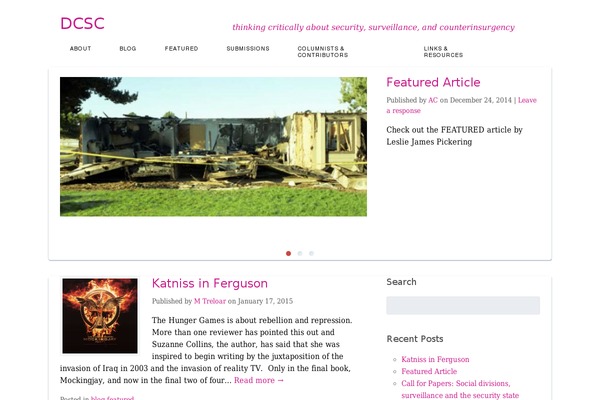Open the Mockingjay post thumbnail

pyautogui.click(x=100, y=316)
